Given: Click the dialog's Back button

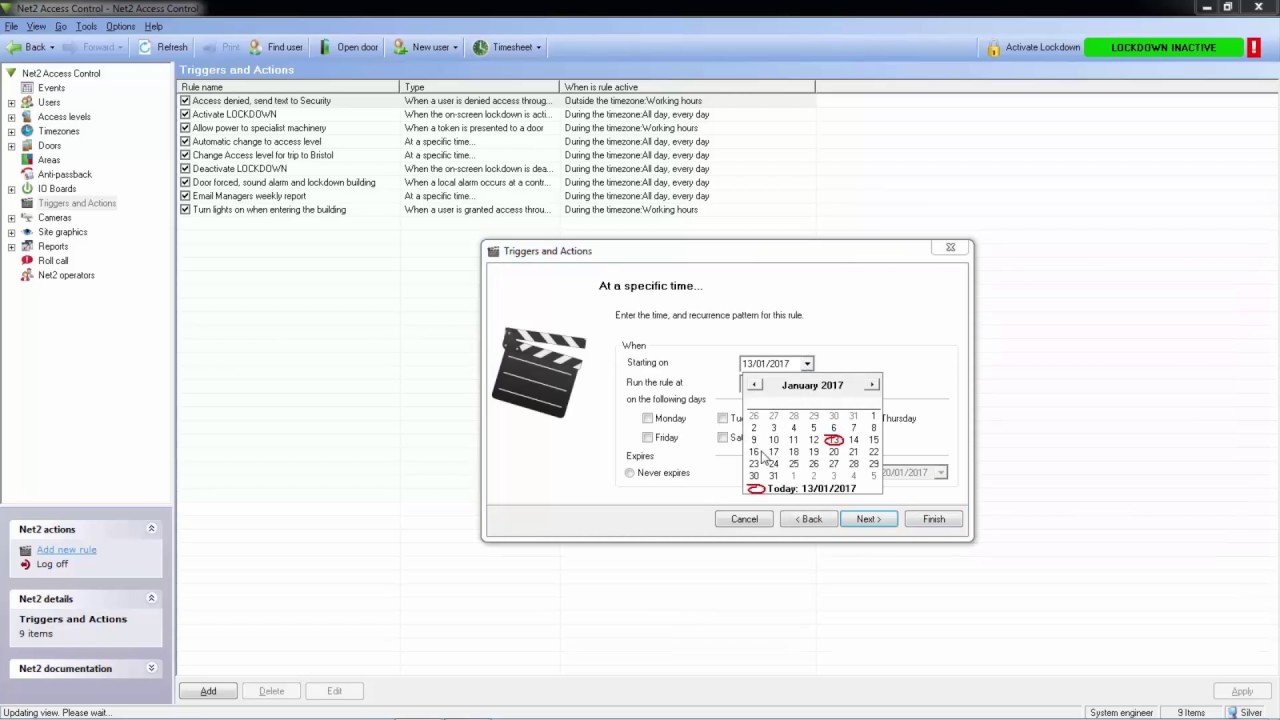Looking at the screenshot, I should coord(809,519).
